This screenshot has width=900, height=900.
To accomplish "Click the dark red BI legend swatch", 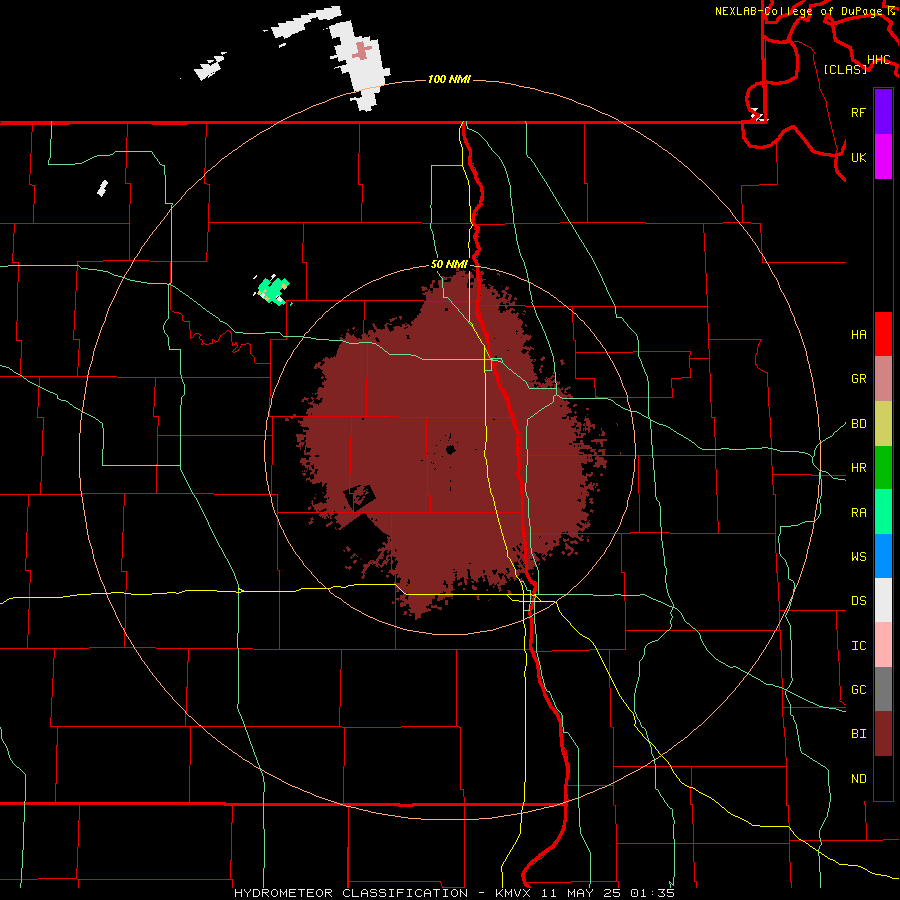I will click(x=883, y=734).
